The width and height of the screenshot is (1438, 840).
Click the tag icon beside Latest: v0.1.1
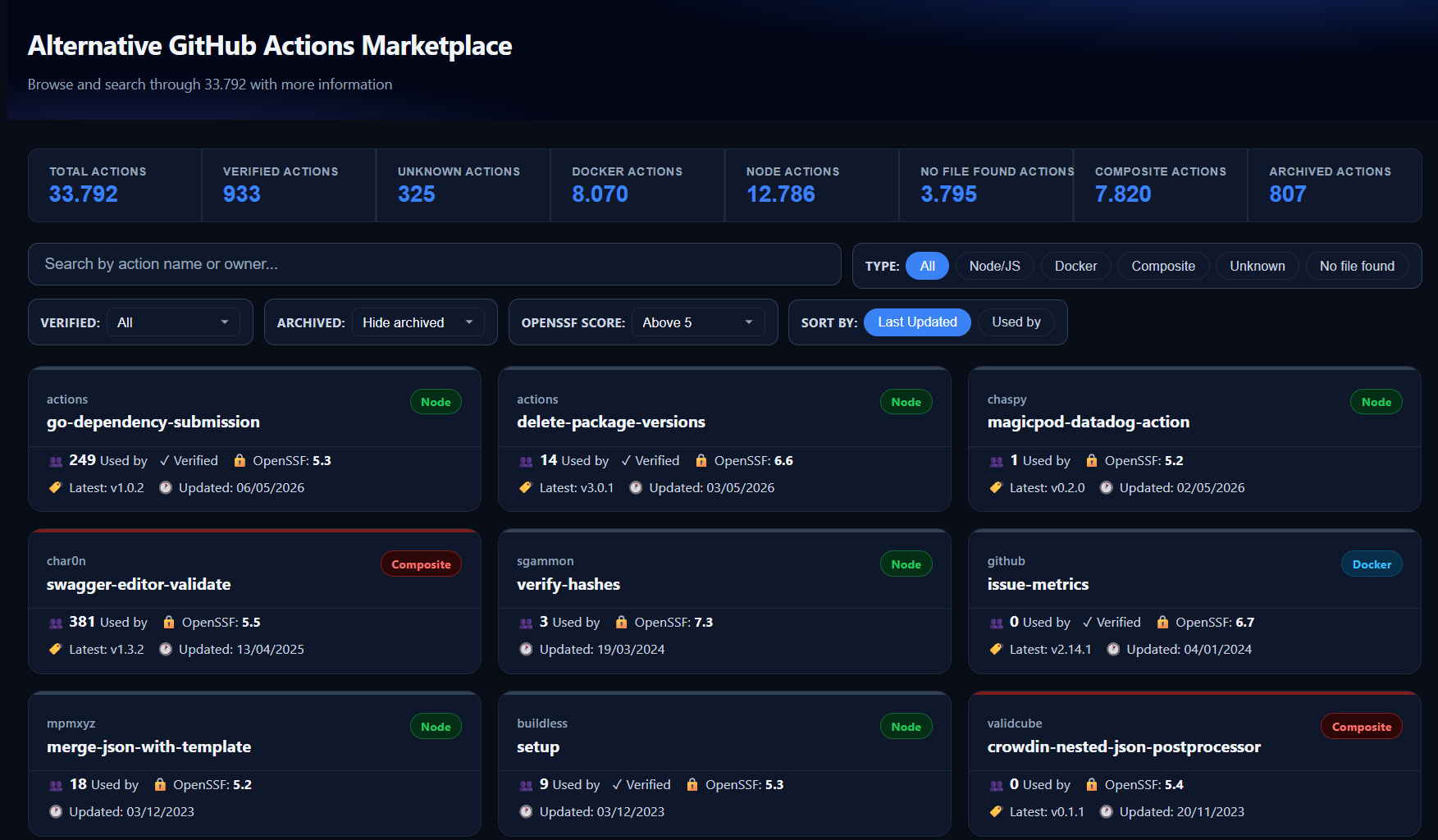click(997, 812)
